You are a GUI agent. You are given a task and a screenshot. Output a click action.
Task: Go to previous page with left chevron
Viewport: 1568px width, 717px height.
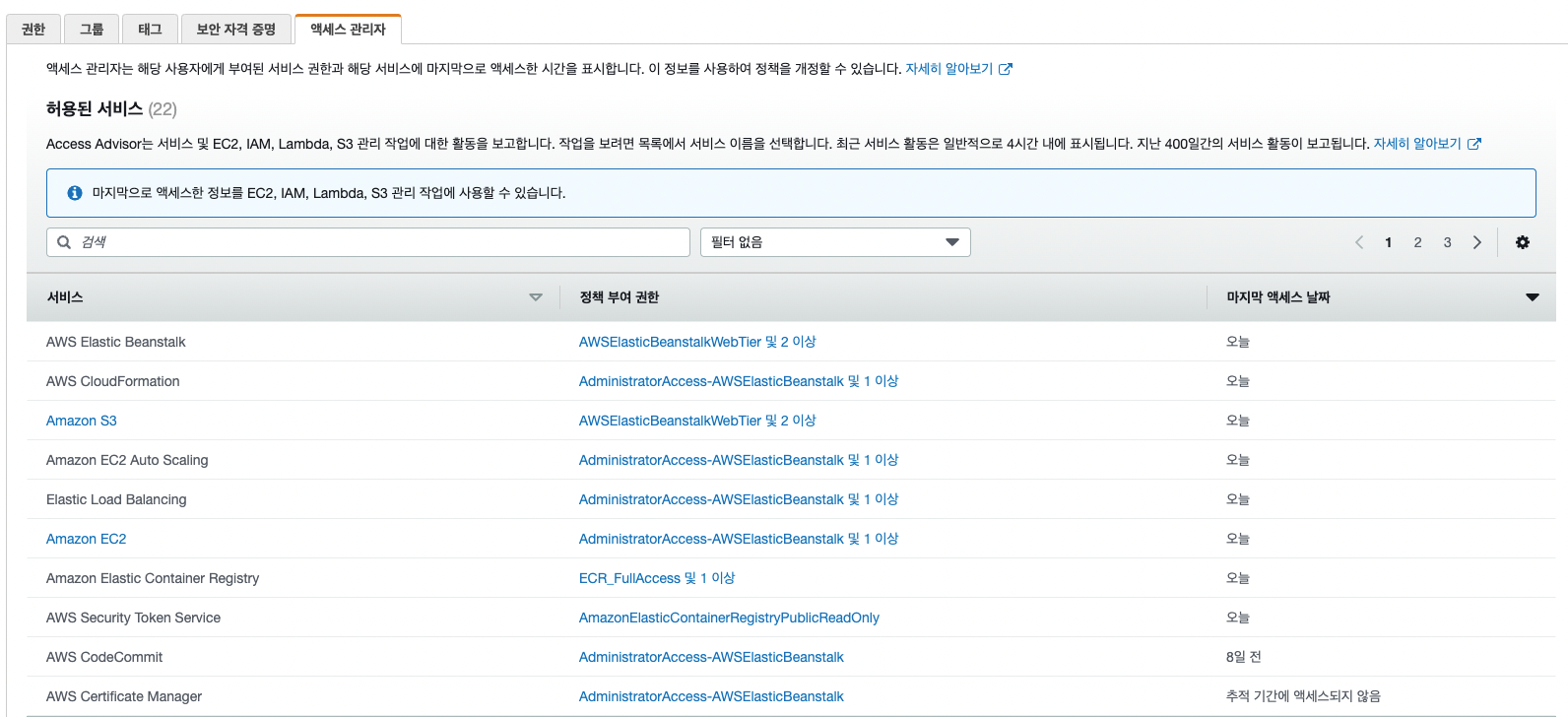(x=1359, y=242)
